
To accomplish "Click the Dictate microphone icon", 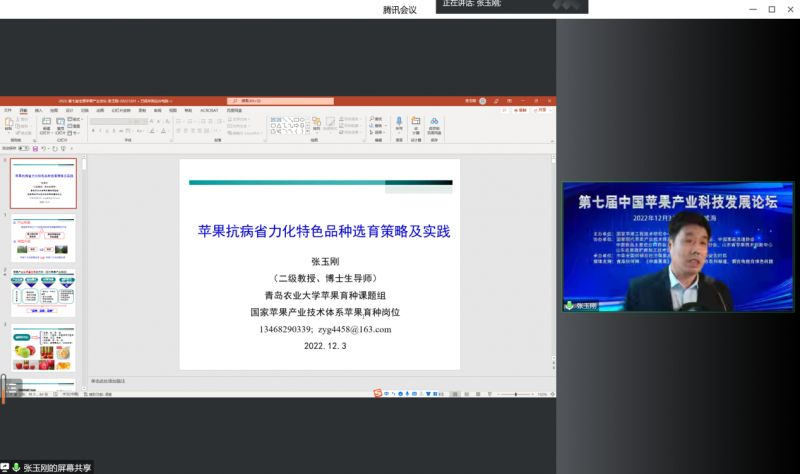I will [399, 124].
